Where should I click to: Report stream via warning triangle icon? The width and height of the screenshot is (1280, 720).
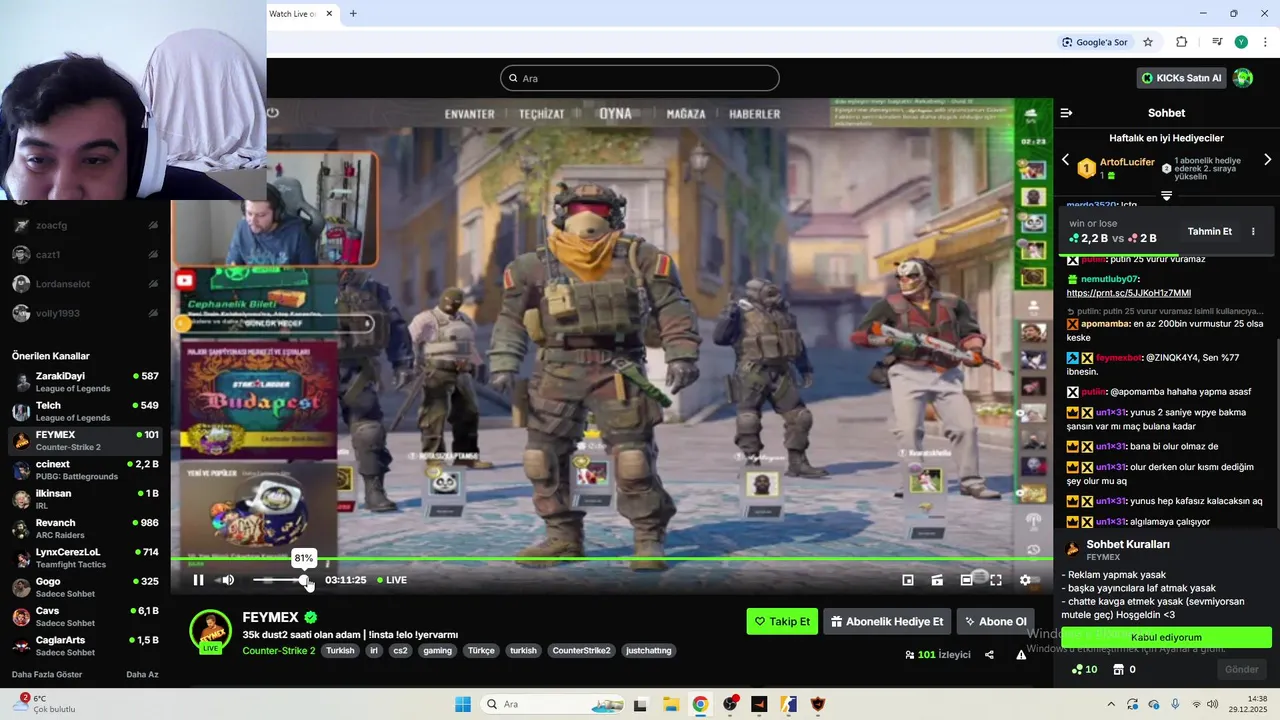pyautogui.click(x=1021, y=655)
